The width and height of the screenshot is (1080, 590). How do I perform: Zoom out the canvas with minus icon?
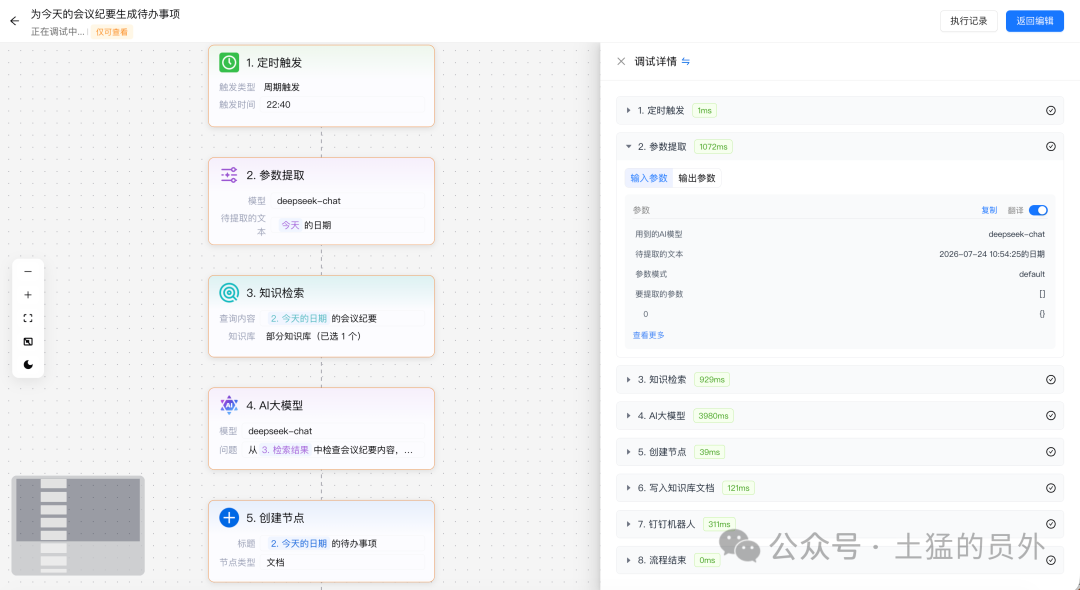pyautogui.click(x=28, y=272)
